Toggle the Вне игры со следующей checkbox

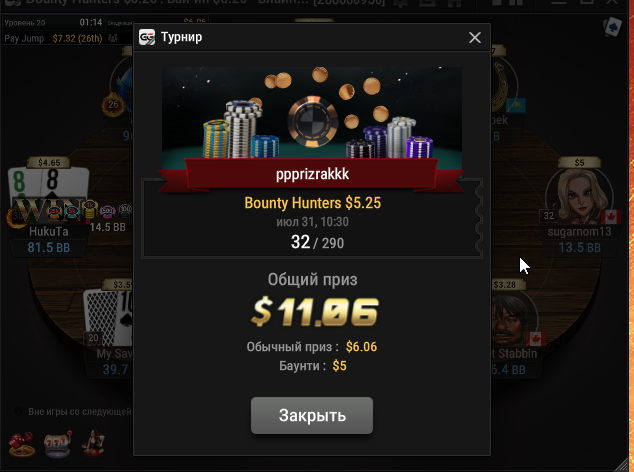[x=18, y=412]
